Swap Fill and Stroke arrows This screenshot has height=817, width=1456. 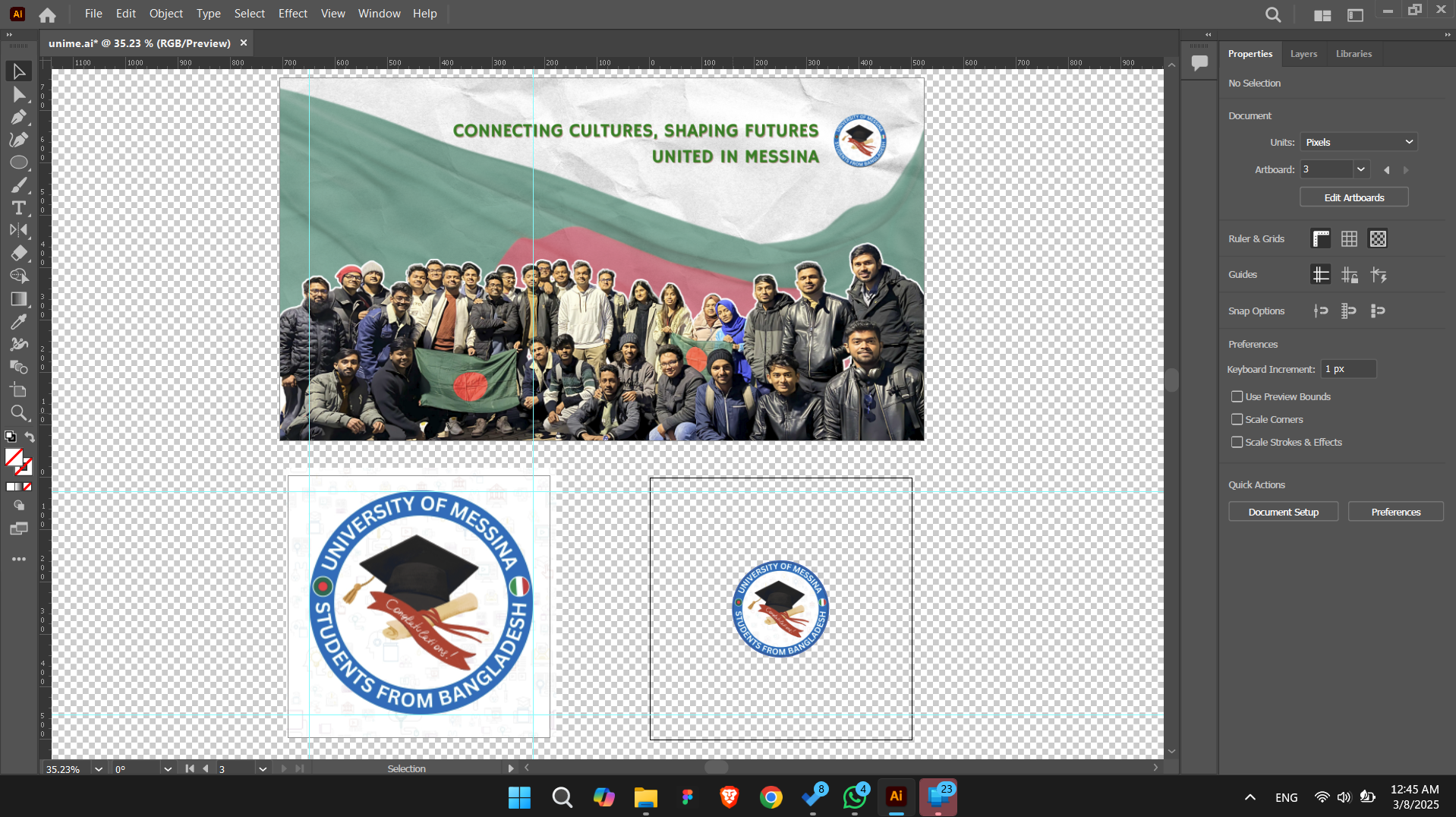(29, 437)
